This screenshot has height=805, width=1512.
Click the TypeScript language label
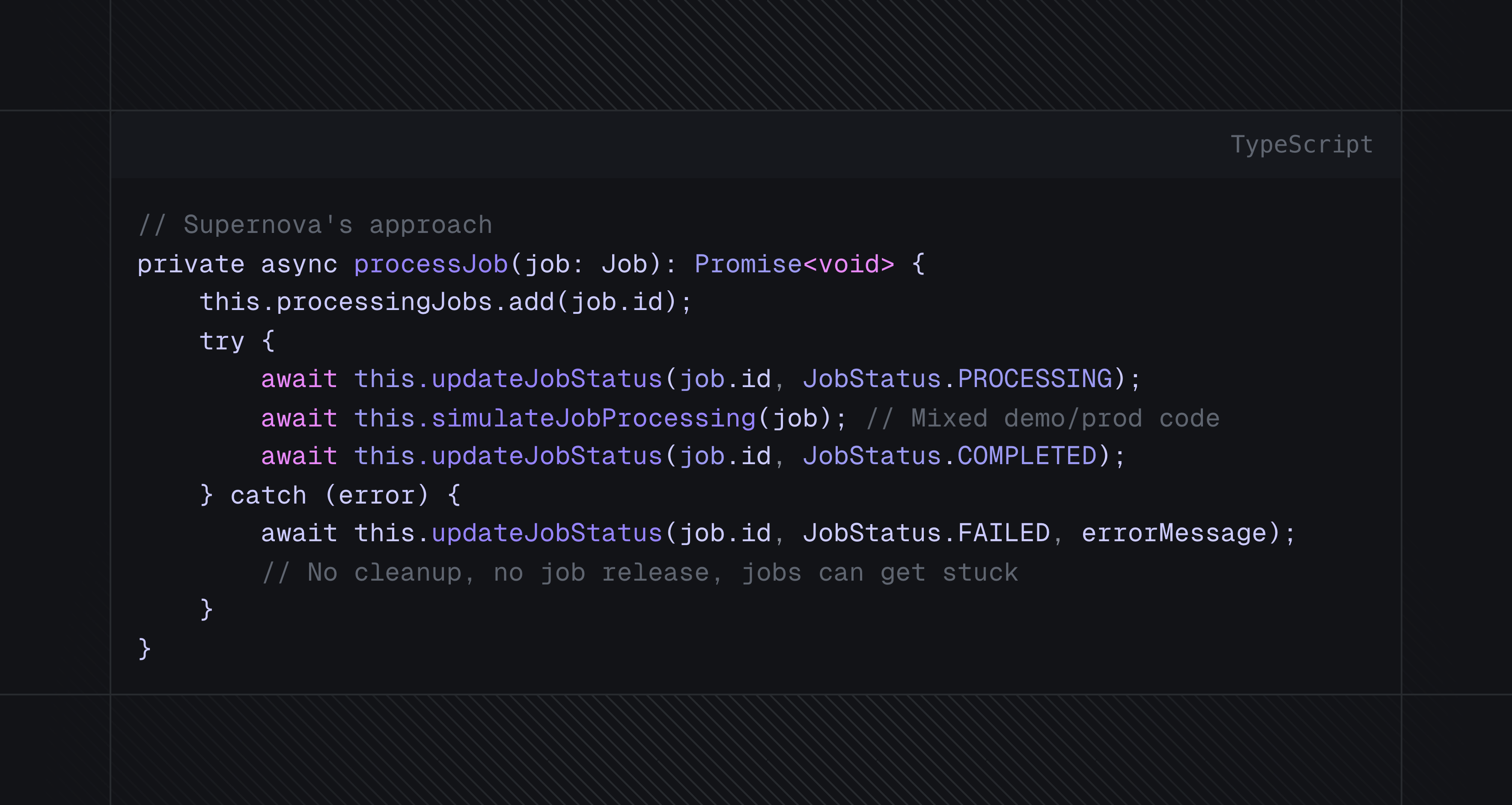(1301, 144)
